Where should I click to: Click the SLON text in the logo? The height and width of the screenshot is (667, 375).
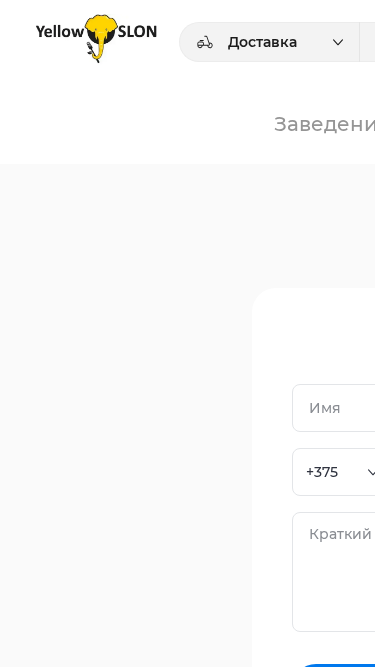pos(137,31)
